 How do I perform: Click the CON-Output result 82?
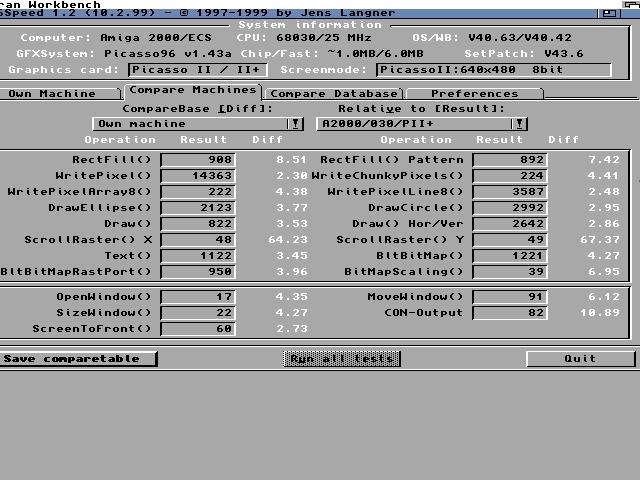(510, 313)
